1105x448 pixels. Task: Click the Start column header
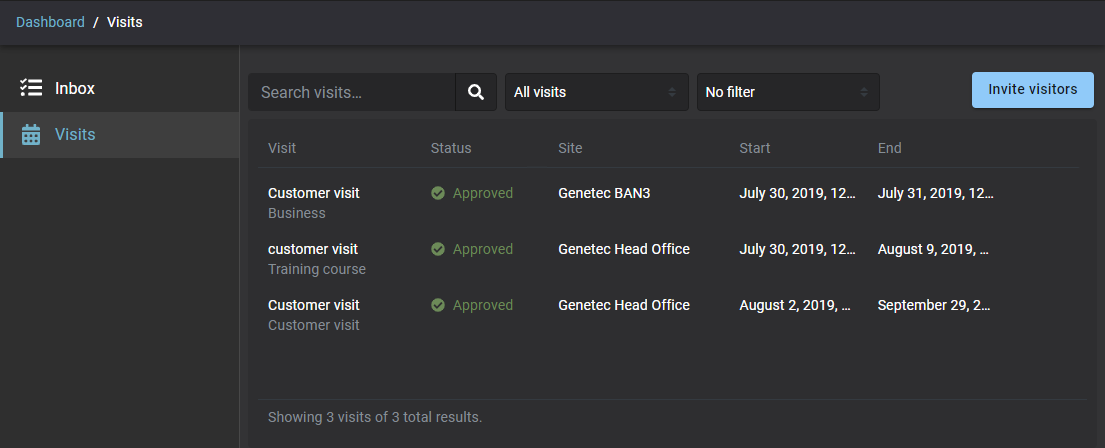(x=755, y=148)
